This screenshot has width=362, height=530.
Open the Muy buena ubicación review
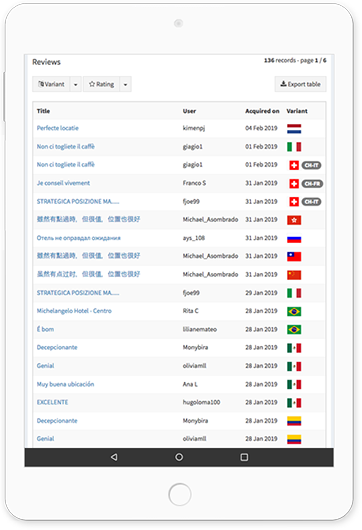[x=65, y=384]
